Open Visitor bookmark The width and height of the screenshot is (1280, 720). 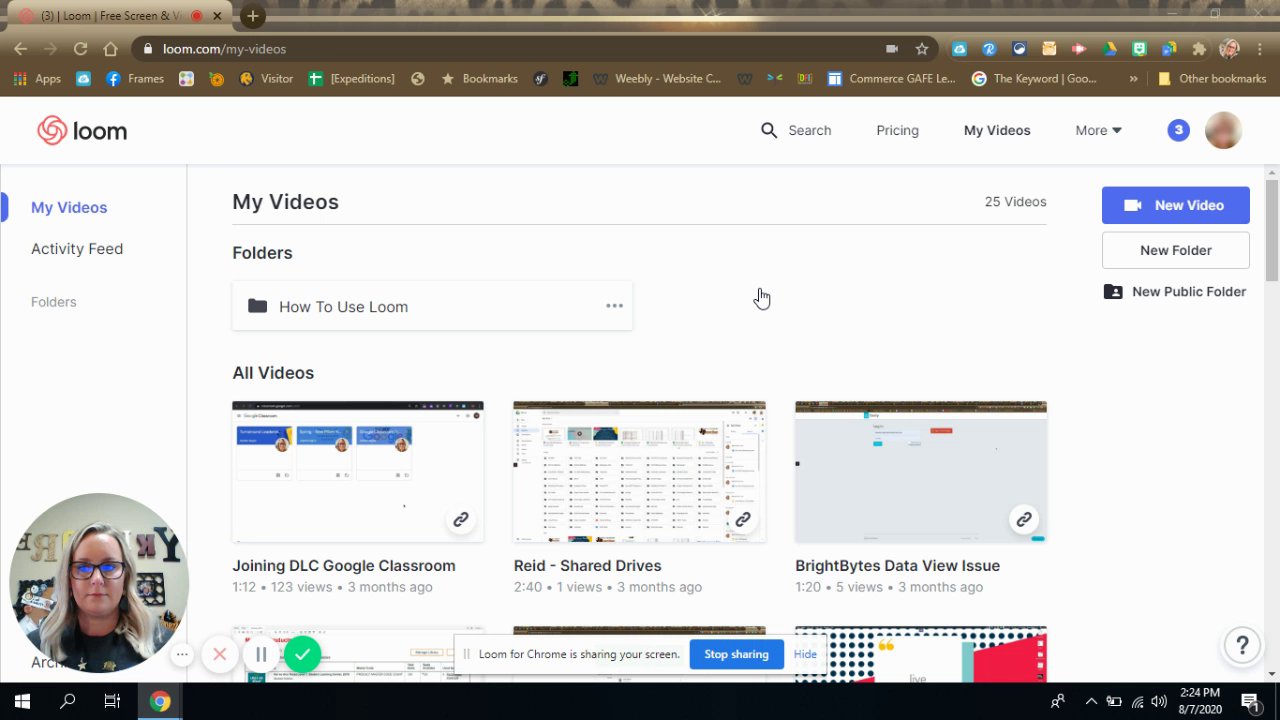click(266, 78)
